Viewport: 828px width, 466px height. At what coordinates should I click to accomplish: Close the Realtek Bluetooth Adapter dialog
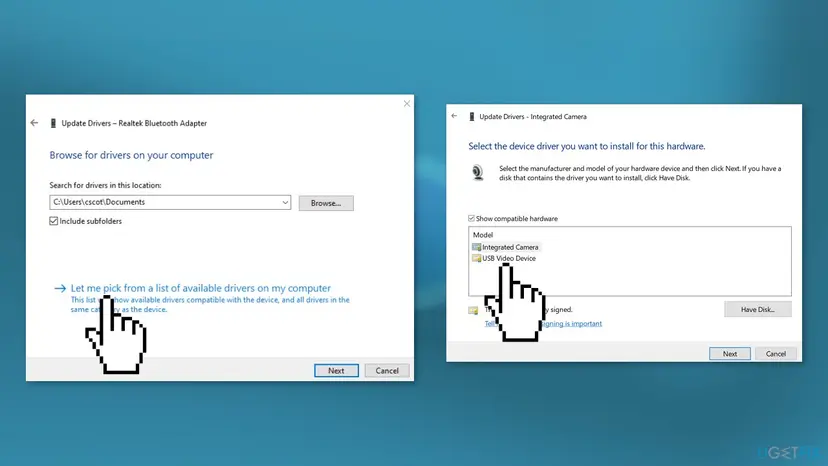(407, 104)
